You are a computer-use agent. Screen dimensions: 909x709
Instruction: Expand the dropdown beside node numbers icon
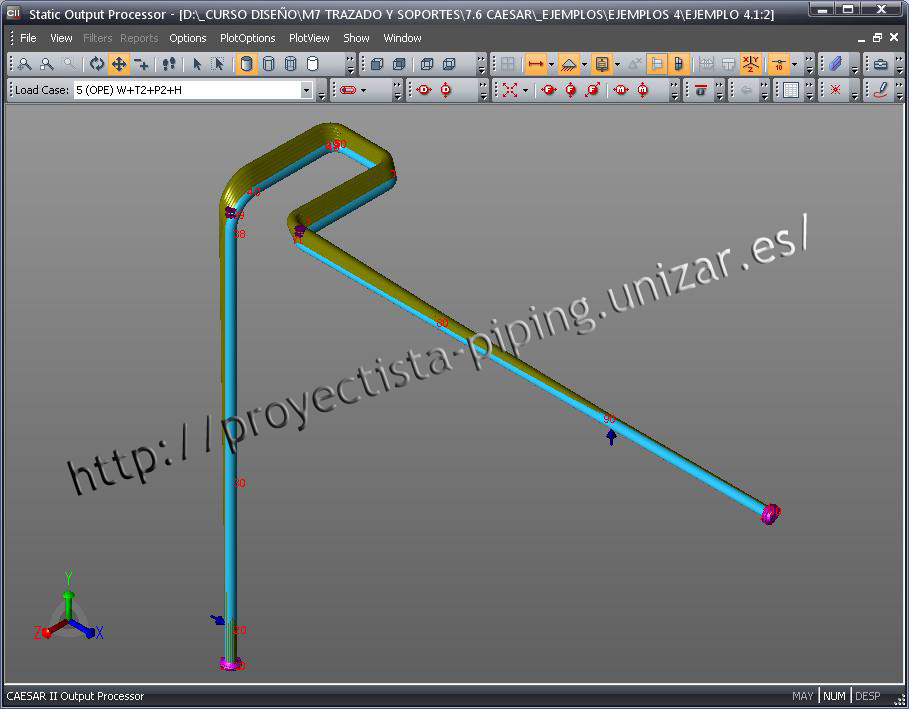794,64
